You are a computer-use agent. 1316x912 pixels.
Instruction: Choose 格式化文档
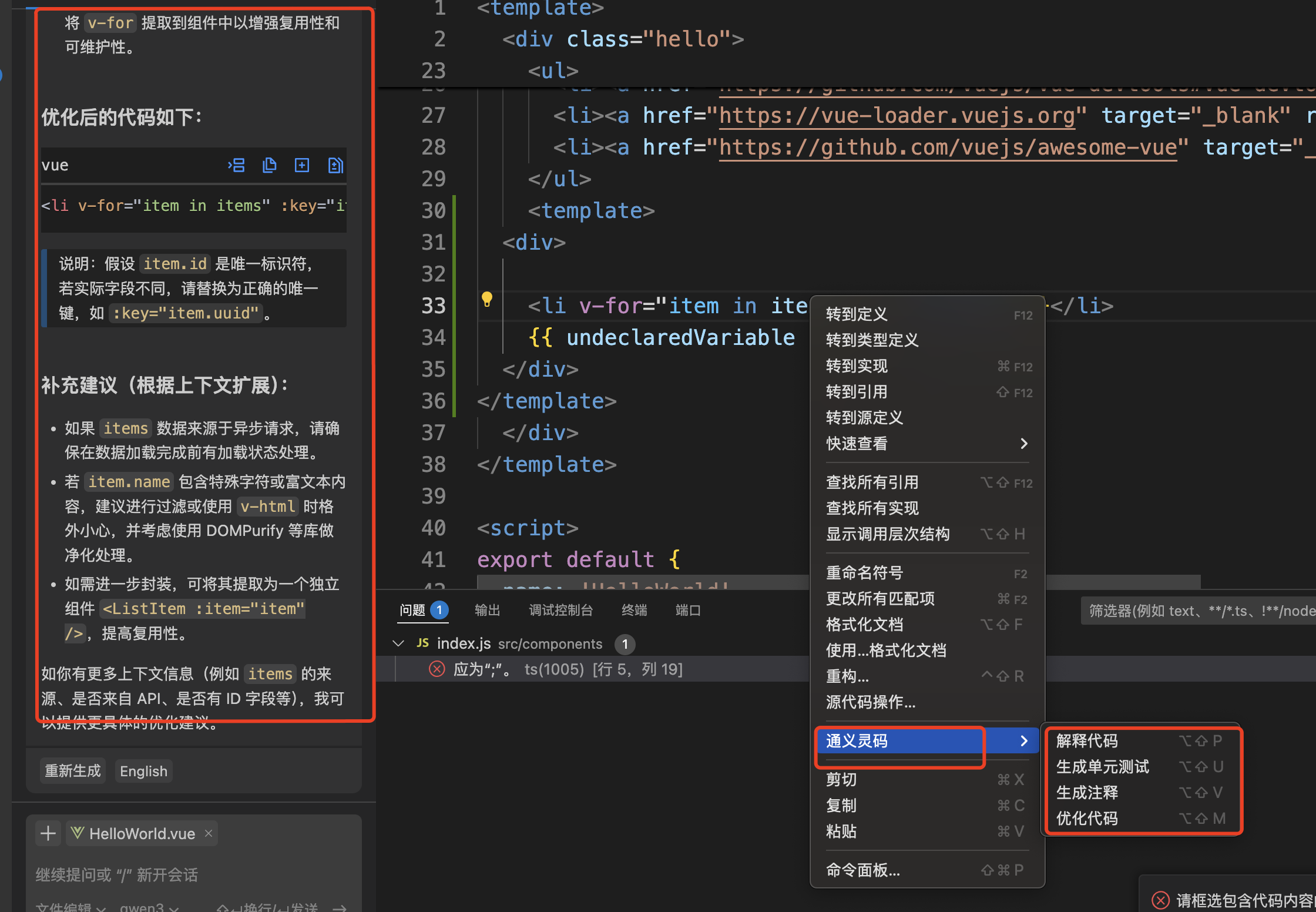927,625
